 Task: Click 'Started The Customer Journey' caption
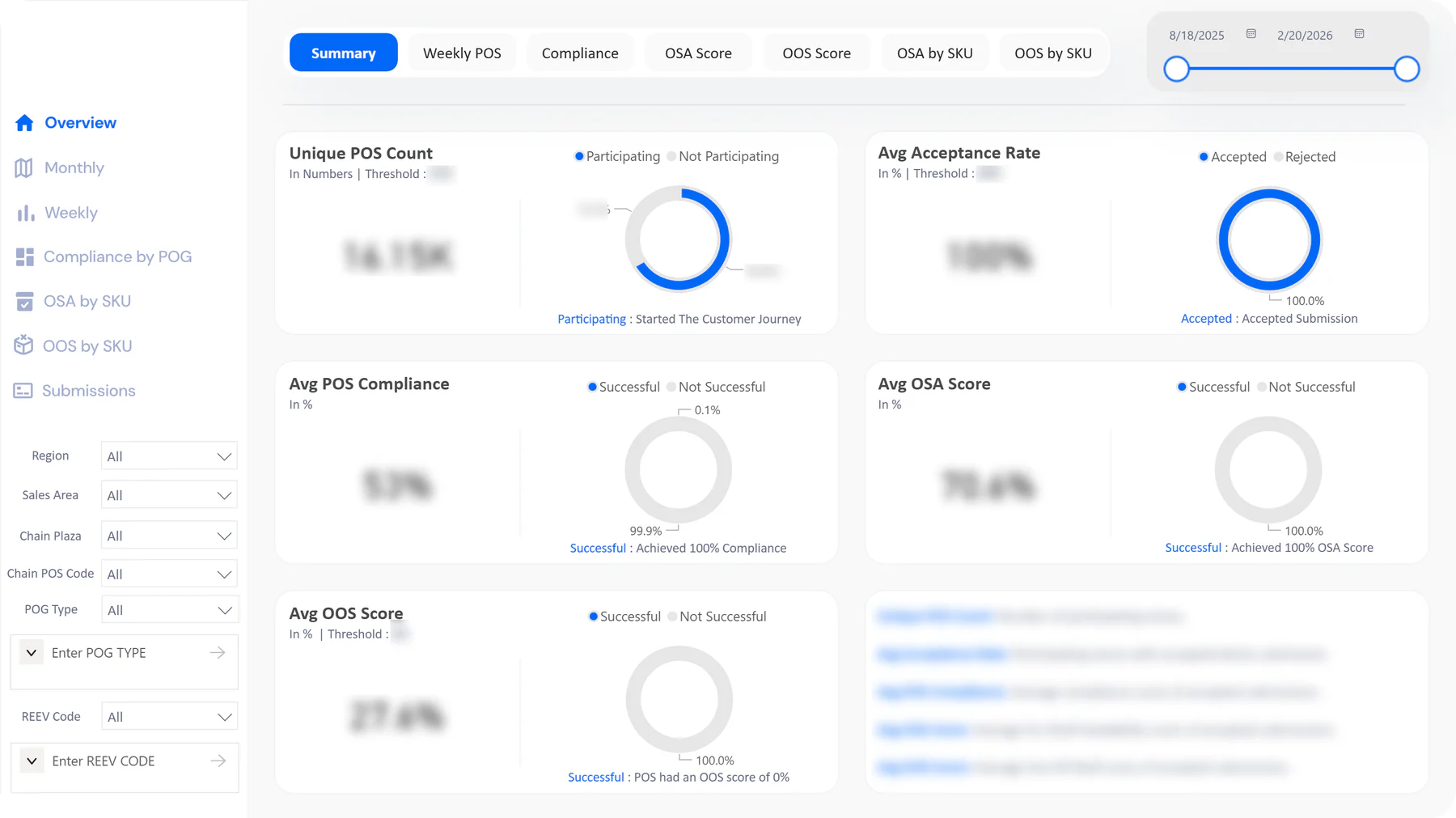coord(718,319)
